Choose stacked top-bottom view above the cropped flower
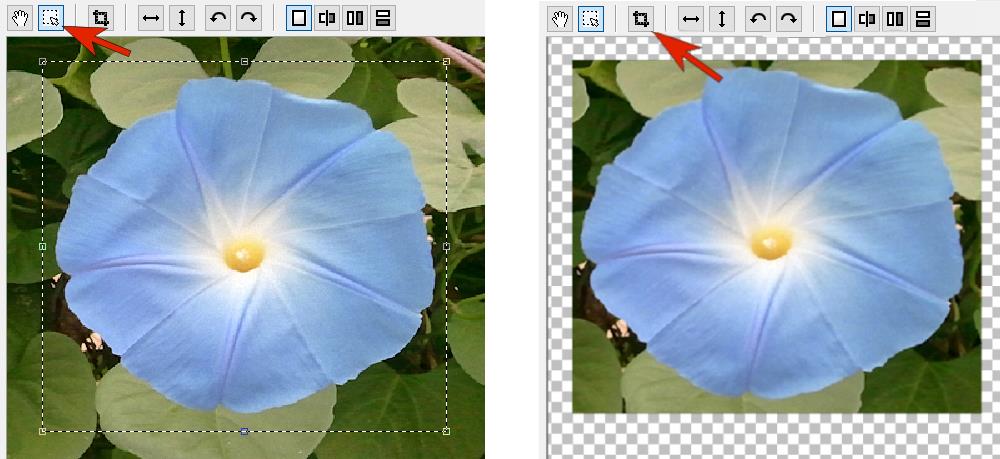The height and width of the screenshot is (459, 1000). 923,19
